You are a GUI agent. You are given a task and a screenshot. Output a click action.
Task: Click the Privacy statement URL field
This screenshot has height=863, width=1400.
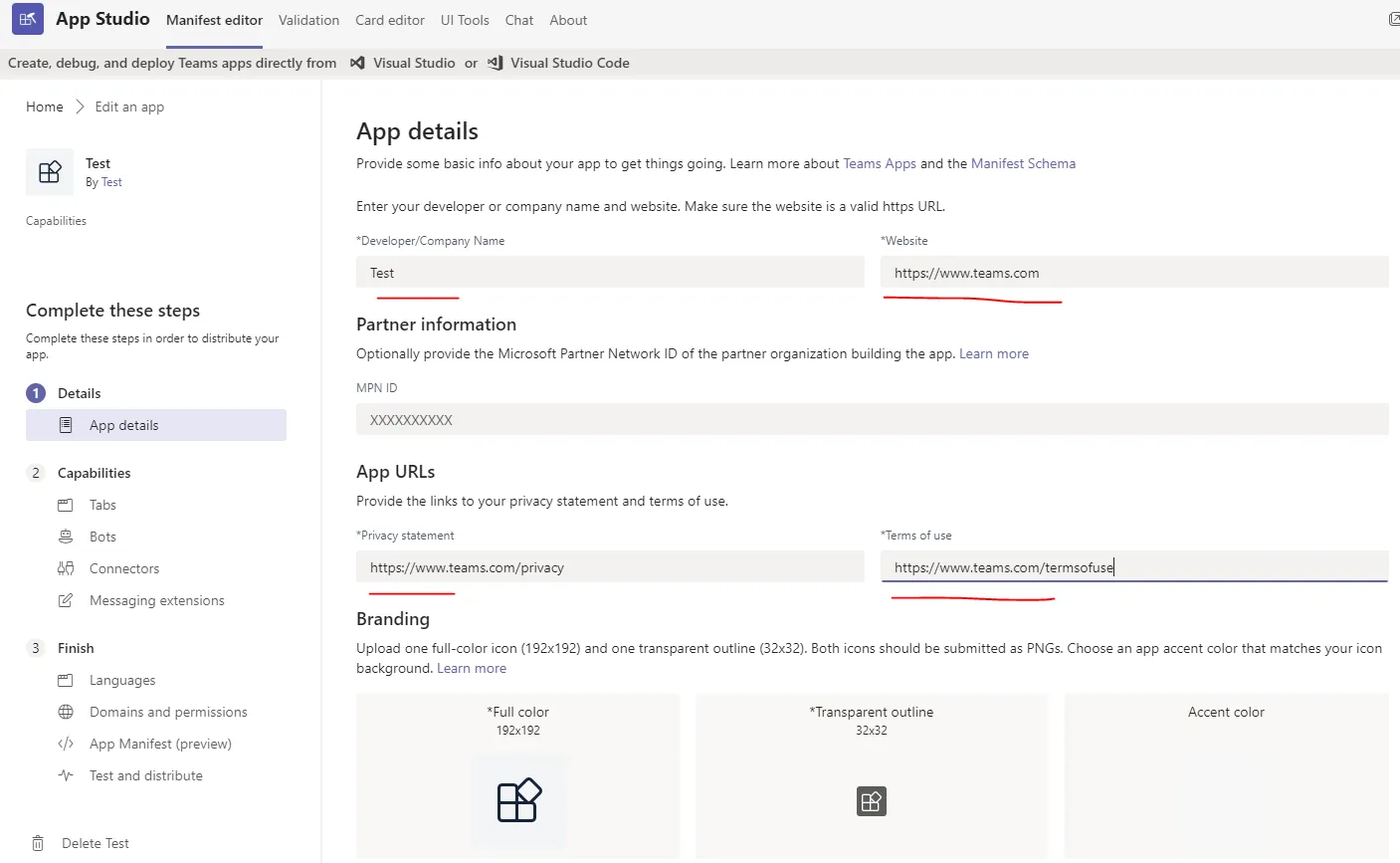click(610, 567)
